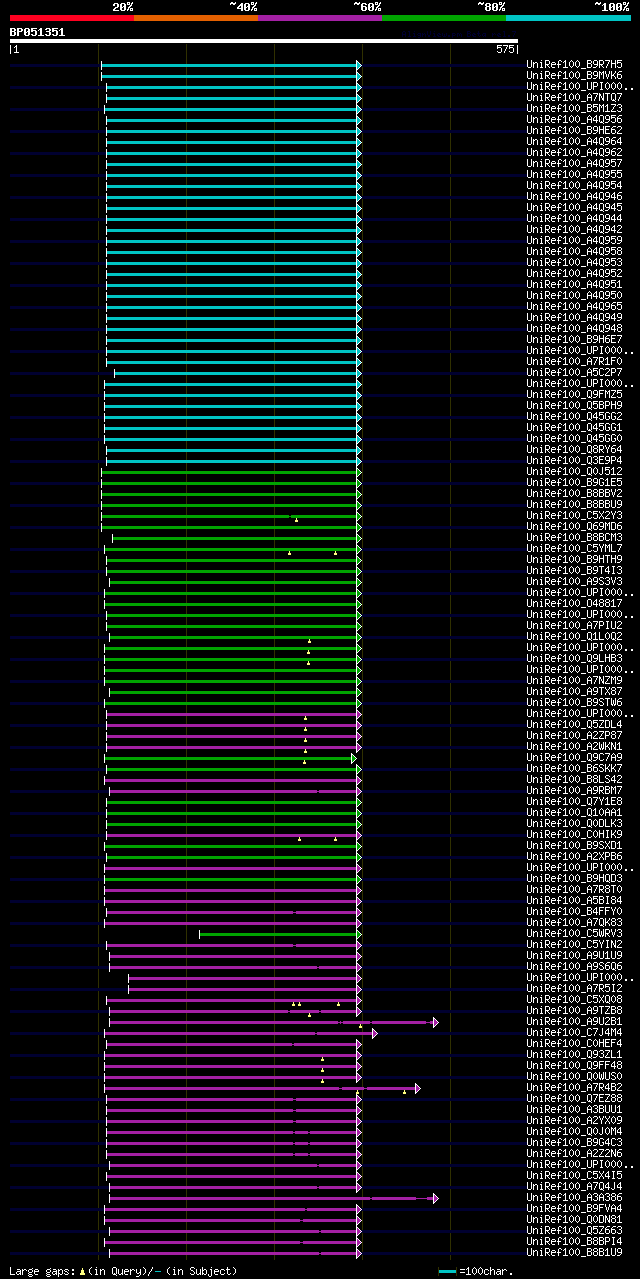
Task: Click the red ~20% identity legend segment
Action: pyautogui.click(x=71, y=18)
